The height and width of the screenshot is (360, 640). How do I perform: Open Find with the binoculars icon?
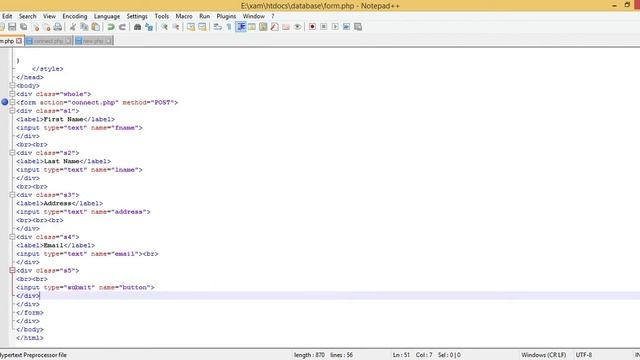pyautogui.click(x=138, y=27)
